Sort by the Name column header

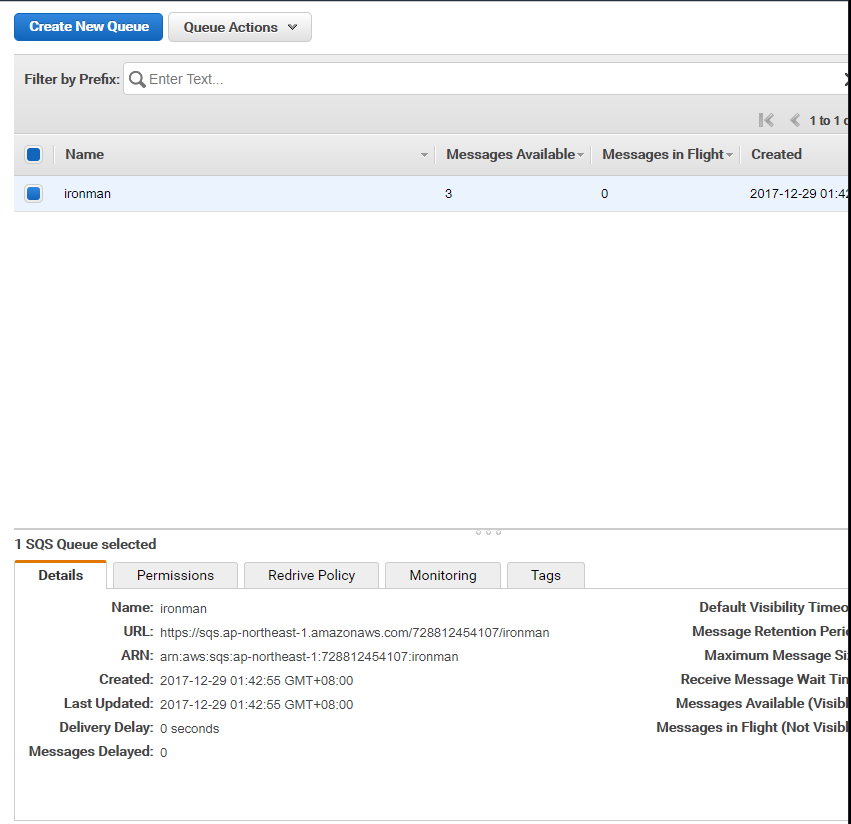click(x=85, y=154)
